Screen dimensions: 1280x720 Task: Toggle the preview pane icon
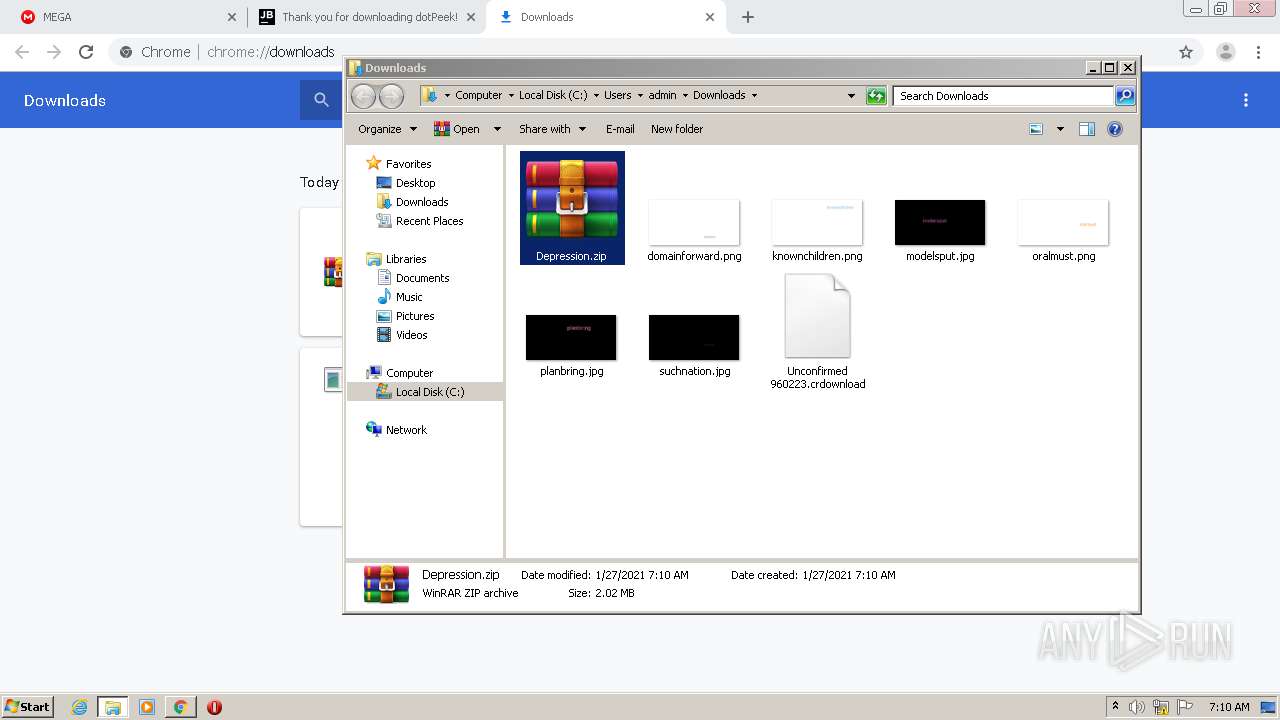tap(1087, 129)
